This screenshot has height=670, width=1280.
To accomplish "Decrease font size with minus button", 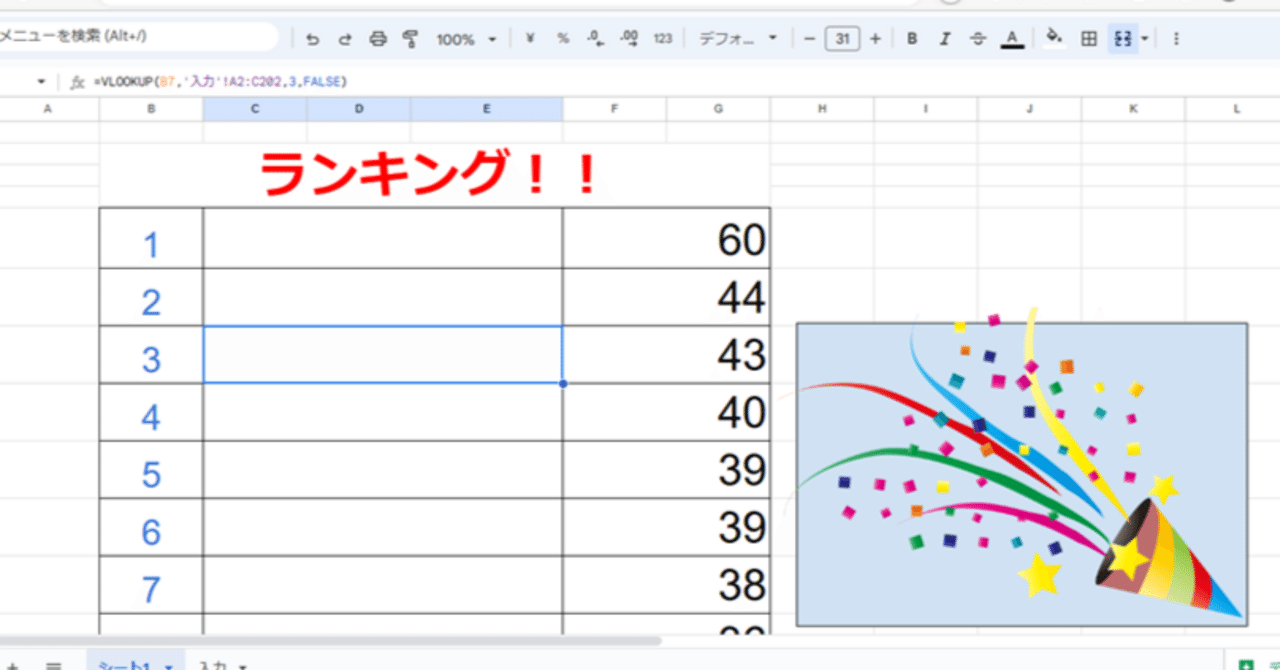I will pyautogui.click(x=809, y=39).
